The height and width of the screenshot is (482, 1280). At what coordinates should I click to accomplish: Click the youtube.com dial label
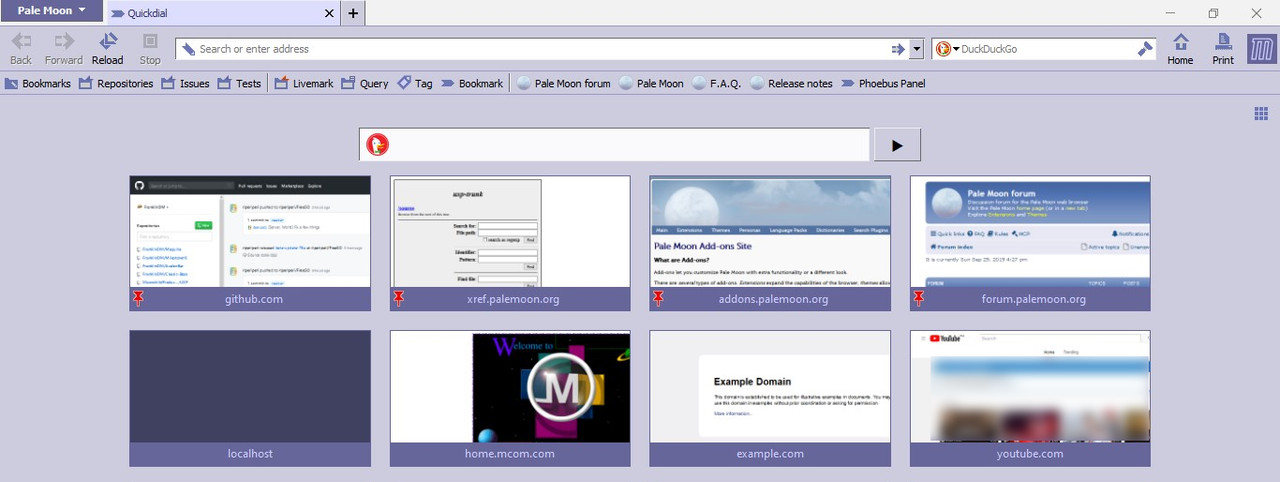[x=1030, y=454]
